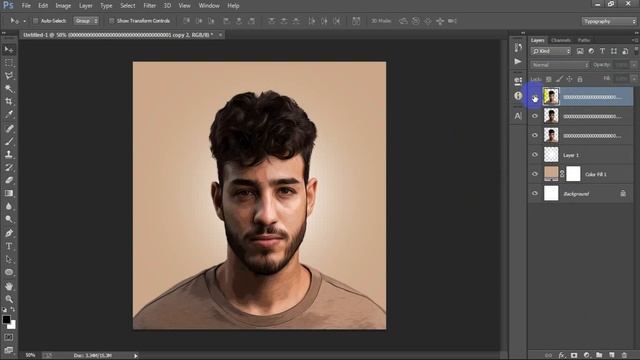640x360 pixels.
Task: Open the status bar info arrow
Action: coord(136,356)
